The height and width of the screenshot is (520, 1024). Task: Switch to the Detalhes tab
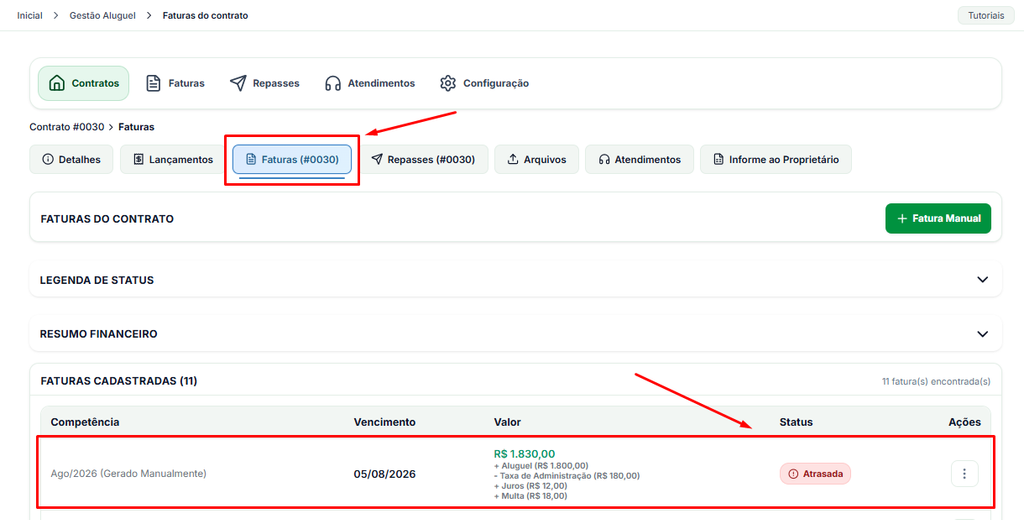click(x=71, y=159)
